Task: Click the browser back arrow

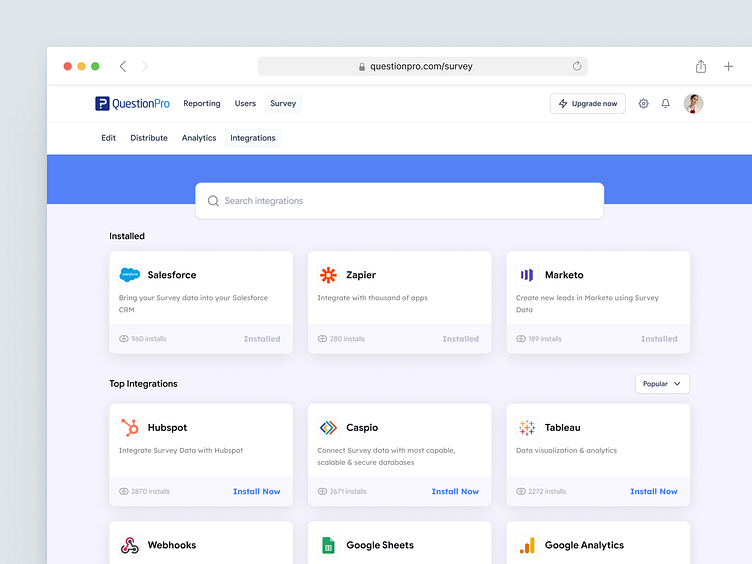Action: coord(123,66)
